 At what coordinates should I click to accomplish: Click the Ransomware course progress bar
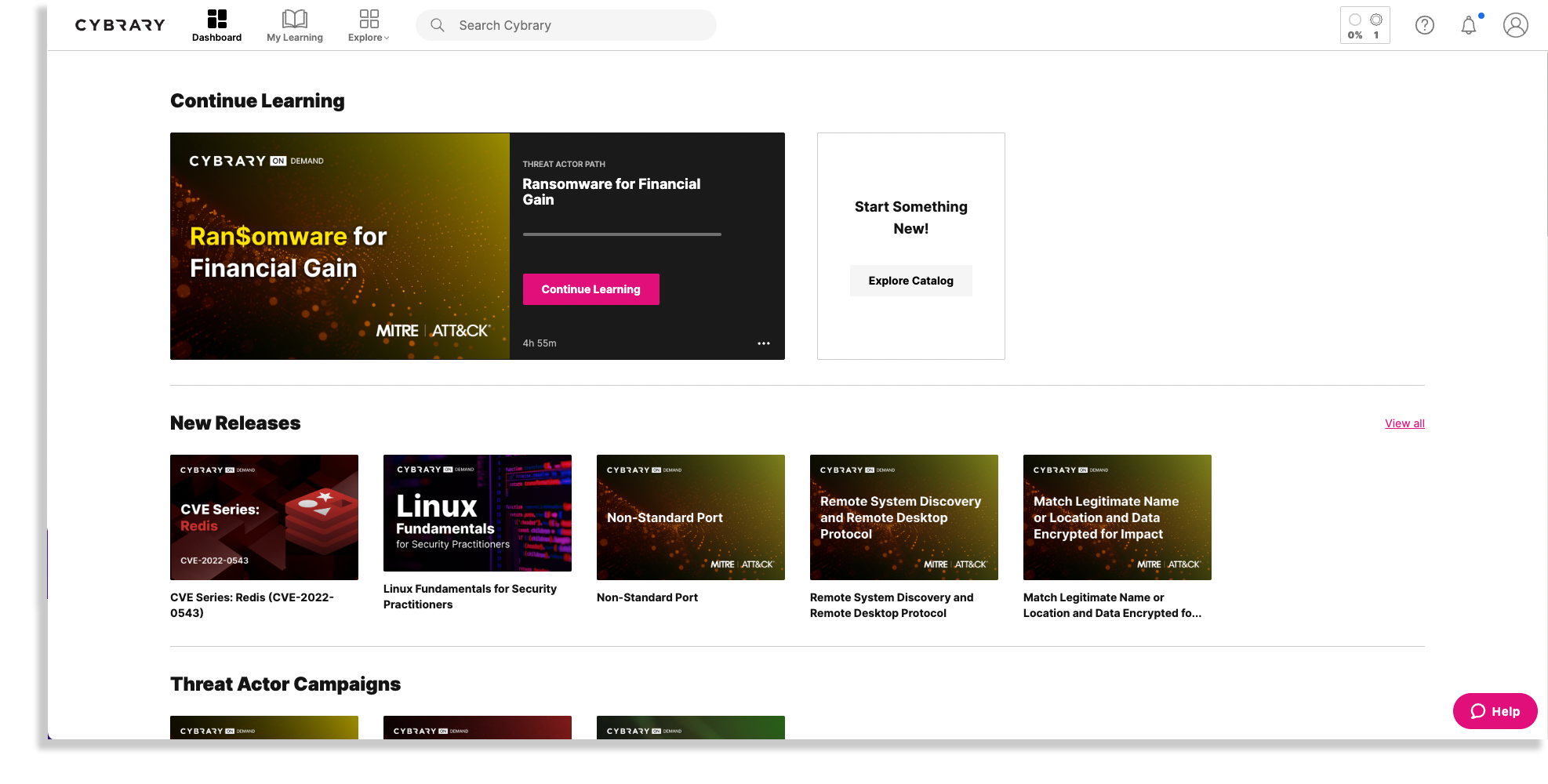[622, 234]
